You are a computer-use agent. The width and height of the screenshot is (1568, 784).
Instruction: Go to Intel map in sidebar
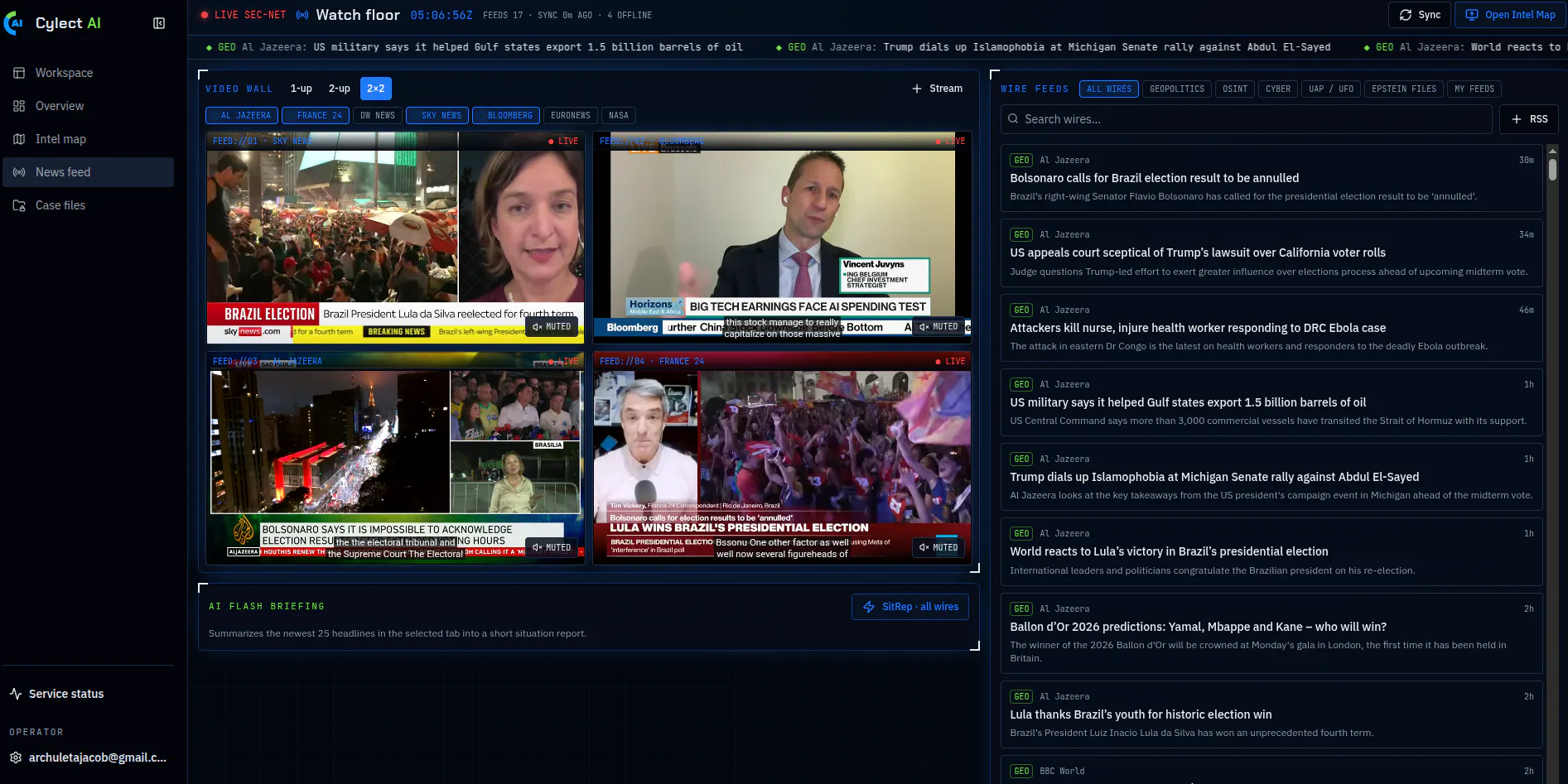pos(88,139)
